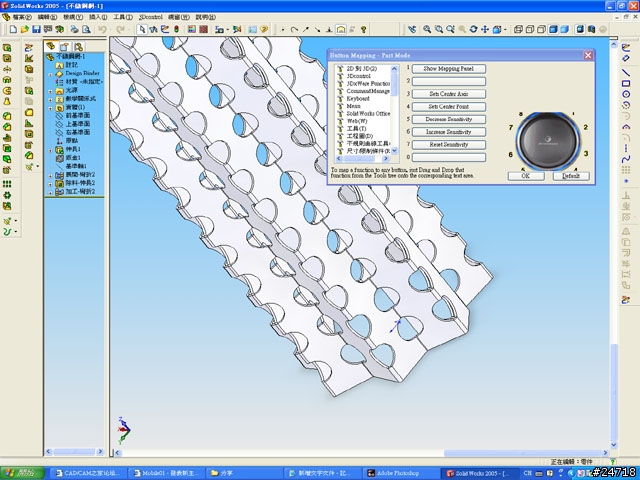Screen dimensions: 640x480
Task: Open the 工具 menu
Action: point(123,17)
